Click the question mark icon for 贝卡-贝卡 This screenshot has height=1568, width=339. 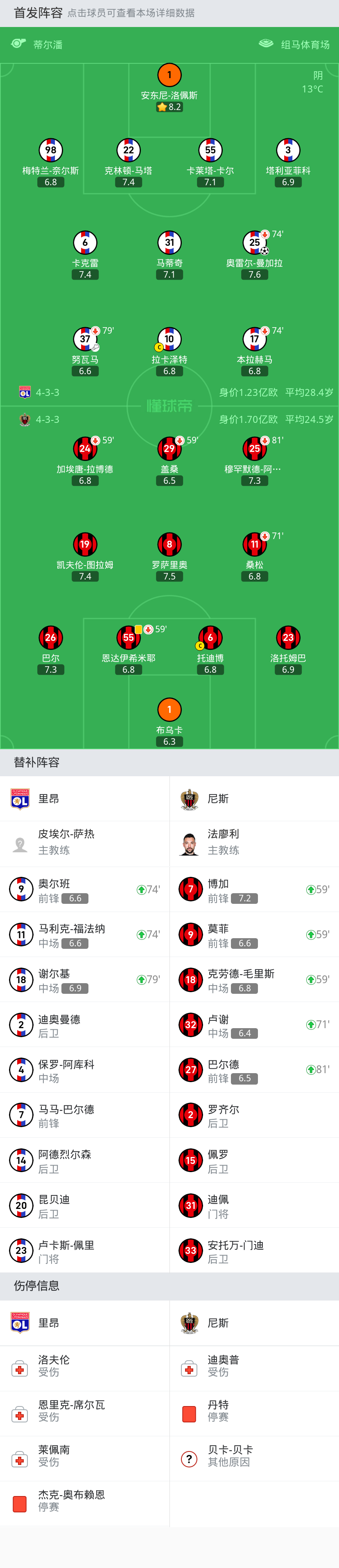[189, 1459]
